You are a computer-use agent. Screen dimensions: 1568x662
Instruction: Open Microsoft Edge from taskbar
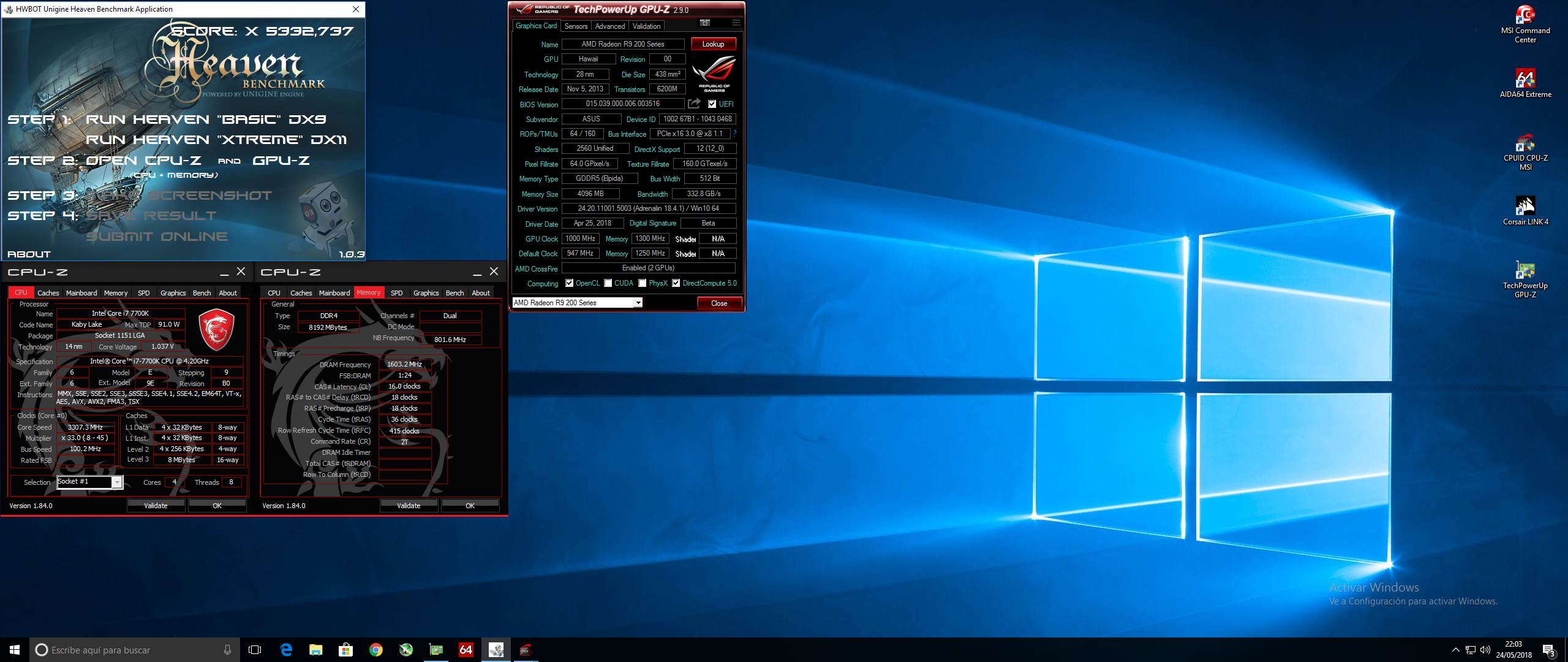[286, 650]
